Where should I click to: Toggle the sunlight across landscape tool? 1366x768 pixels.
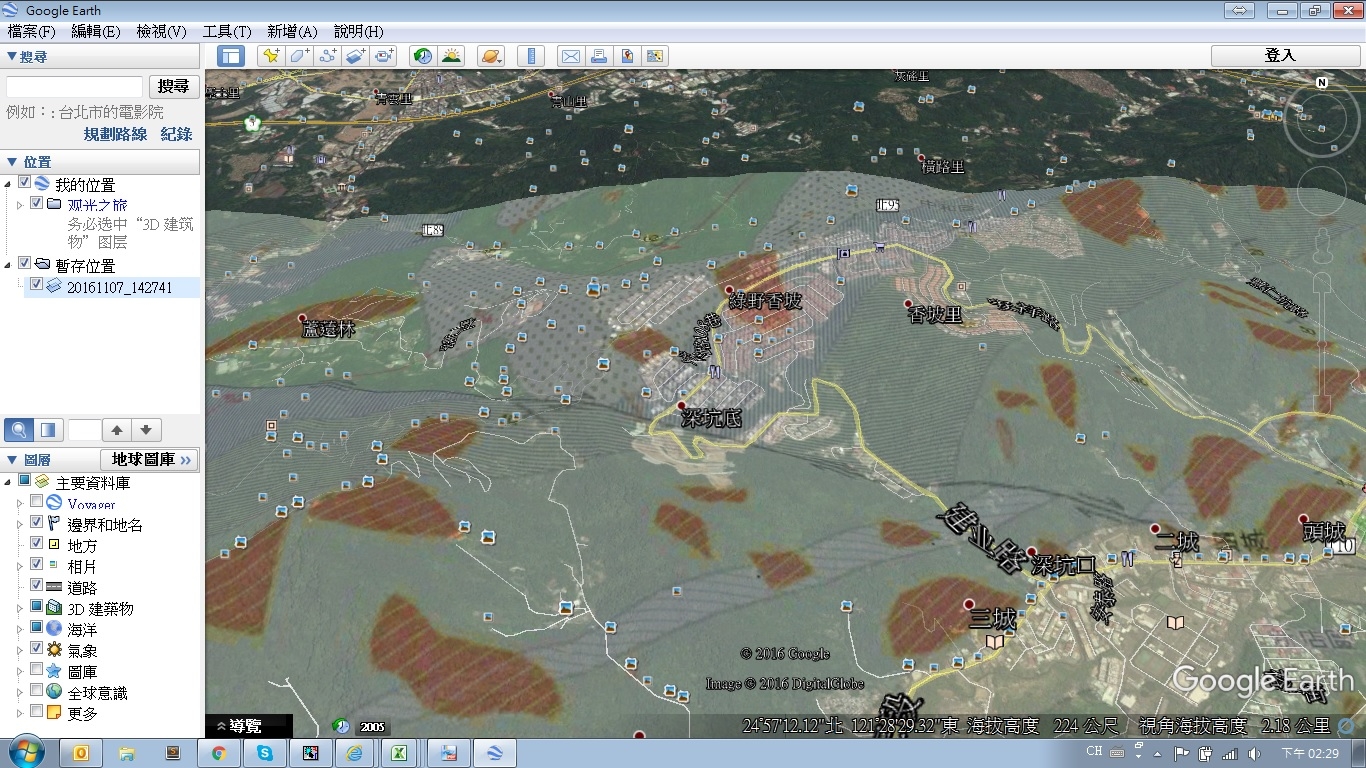click(451, 56)
